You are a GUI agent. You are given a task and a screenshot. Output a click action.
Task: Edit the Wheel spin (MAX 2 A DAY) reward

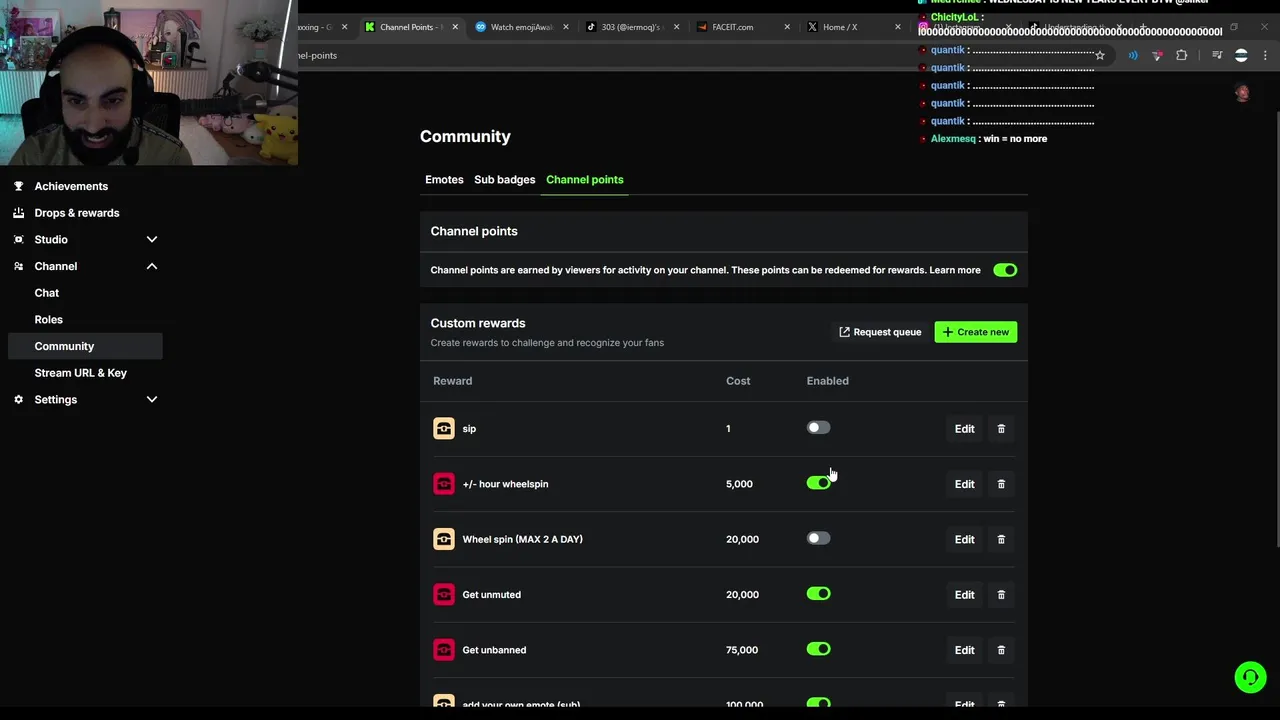click(x=964, y=540)
